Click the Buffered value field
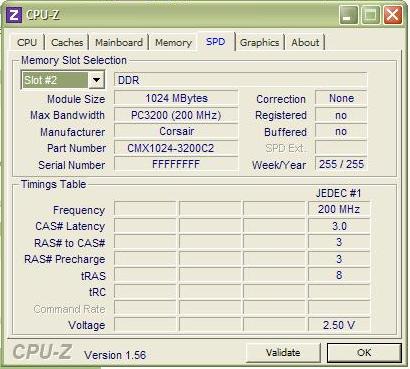 tap(341, 131)
